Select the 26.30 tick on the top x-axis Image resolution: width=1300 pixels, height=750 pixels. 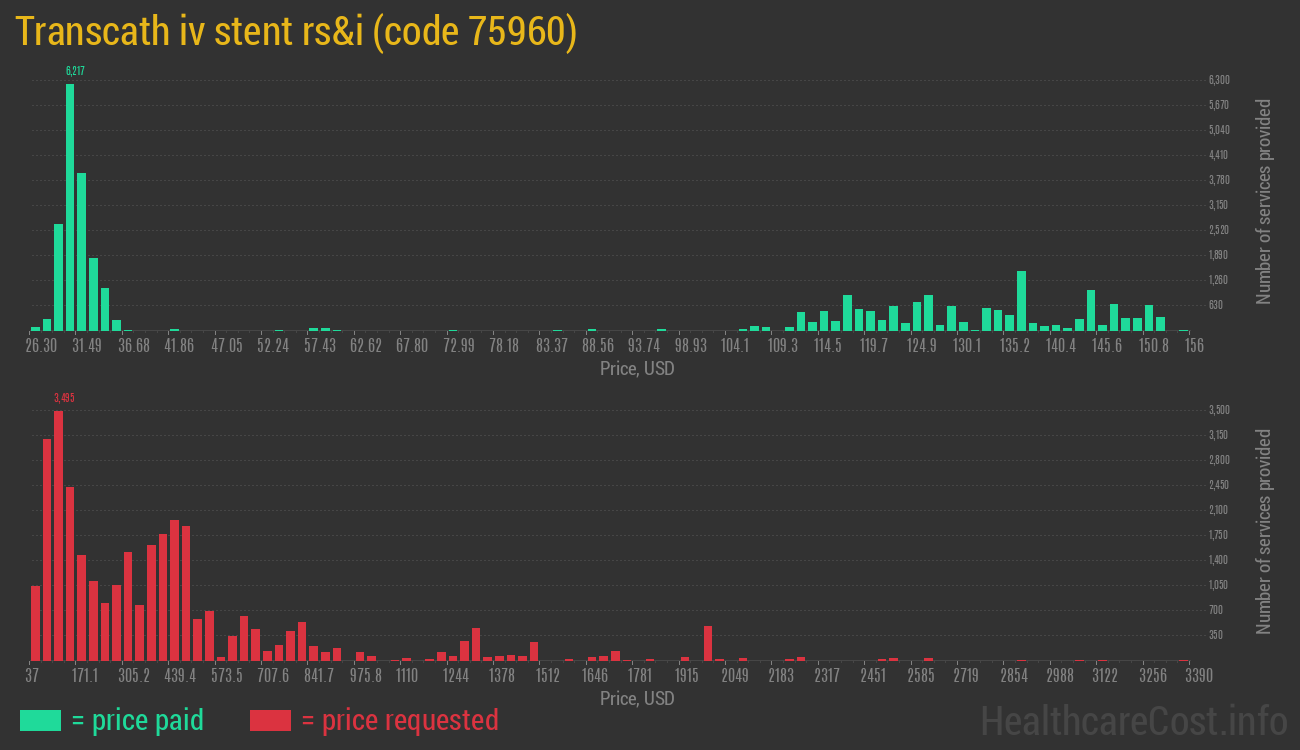coord(41,346)
